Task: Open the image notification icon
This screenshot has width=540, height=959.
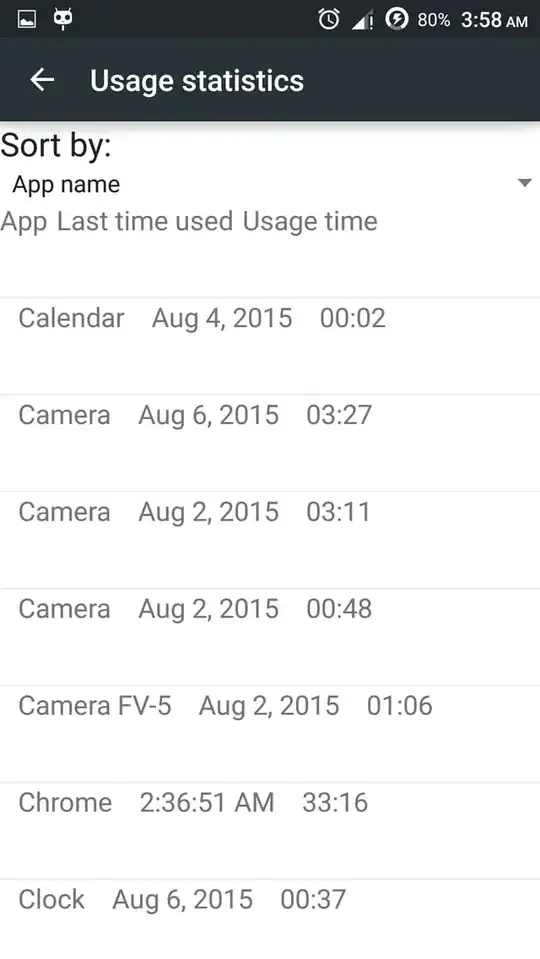Action: tap(26, 20)
